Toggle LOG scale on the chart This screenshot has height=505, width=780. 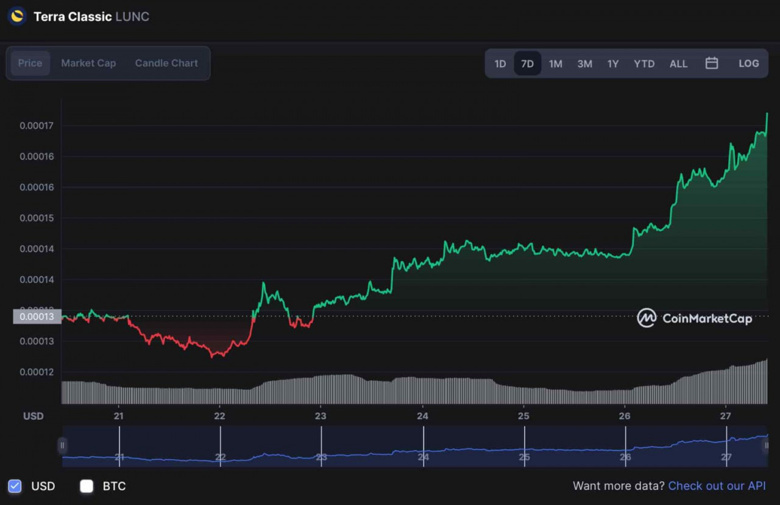pyautogui.click(x=748, y=63)
